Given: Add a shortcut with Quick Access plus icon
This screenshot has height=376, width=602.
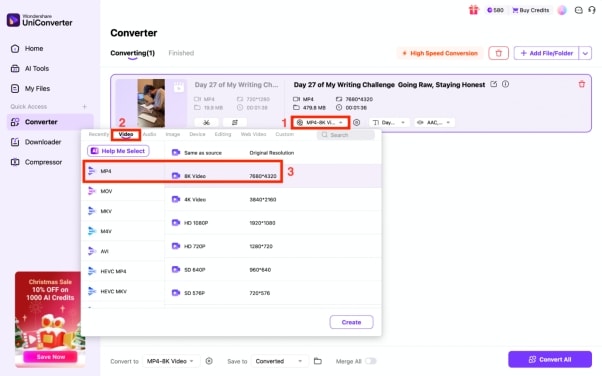Looking at the screenshot, I should point(84,106).
